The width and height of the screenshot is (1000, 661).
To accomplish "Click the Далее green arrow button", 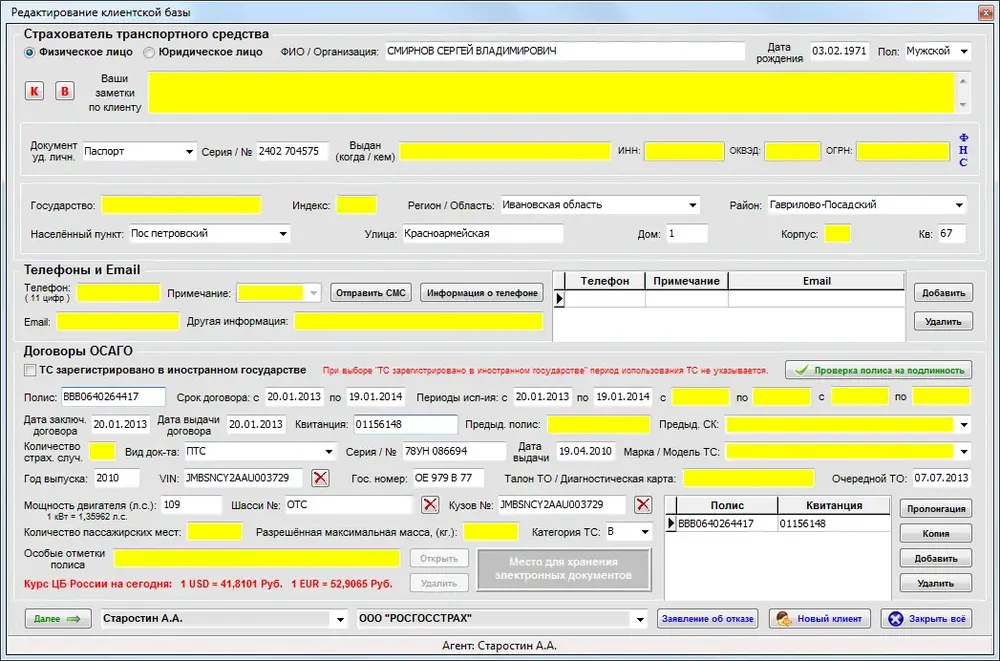I will pos(58,619).
